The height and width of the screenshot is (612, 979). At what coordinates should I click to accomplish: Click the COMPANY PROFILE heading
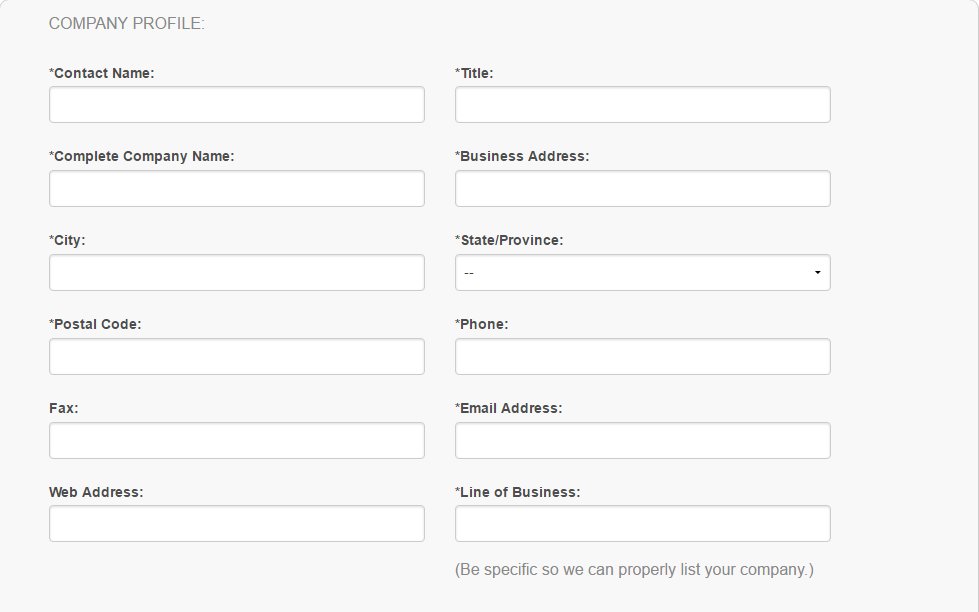pyautogui.click(x=127, y=23)
